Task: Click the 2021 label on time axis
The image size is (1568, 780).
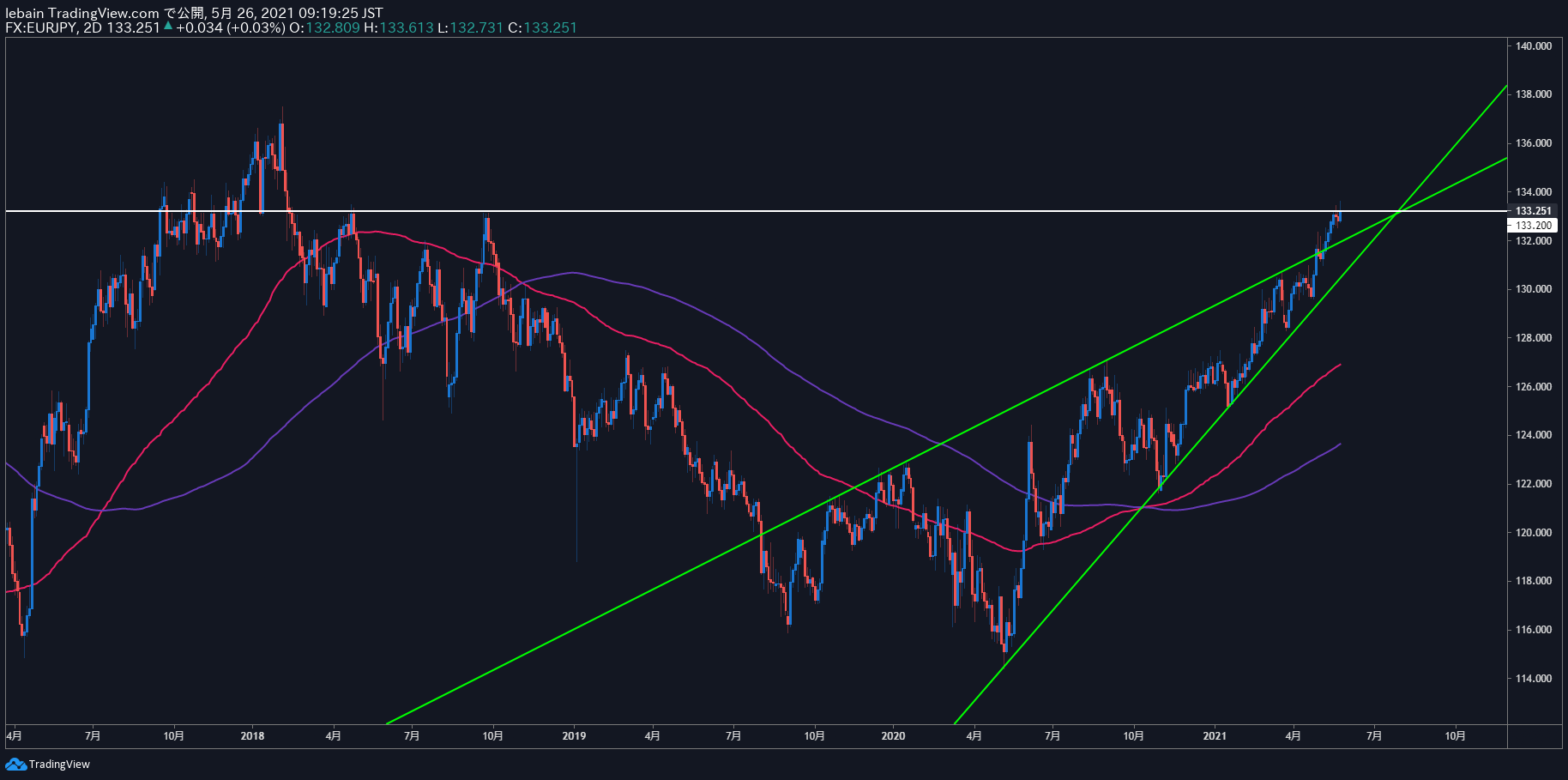Action: (x=1215, y=736)
